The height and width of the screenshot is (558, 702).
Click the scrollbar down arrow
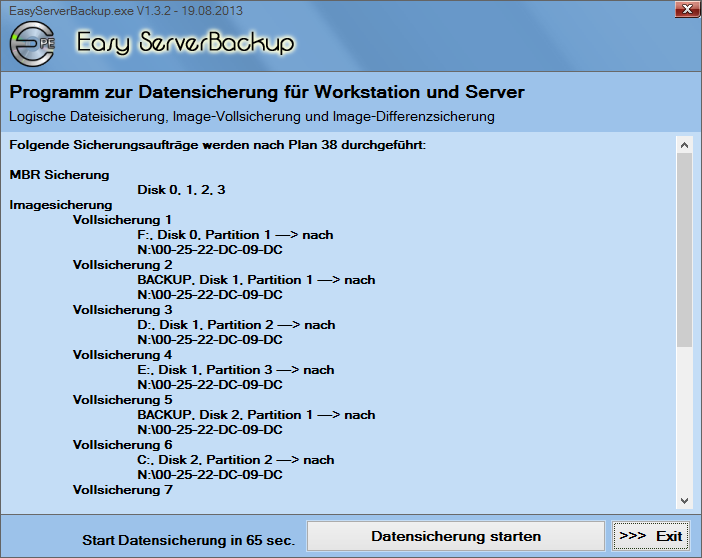[x=684, y=500]
